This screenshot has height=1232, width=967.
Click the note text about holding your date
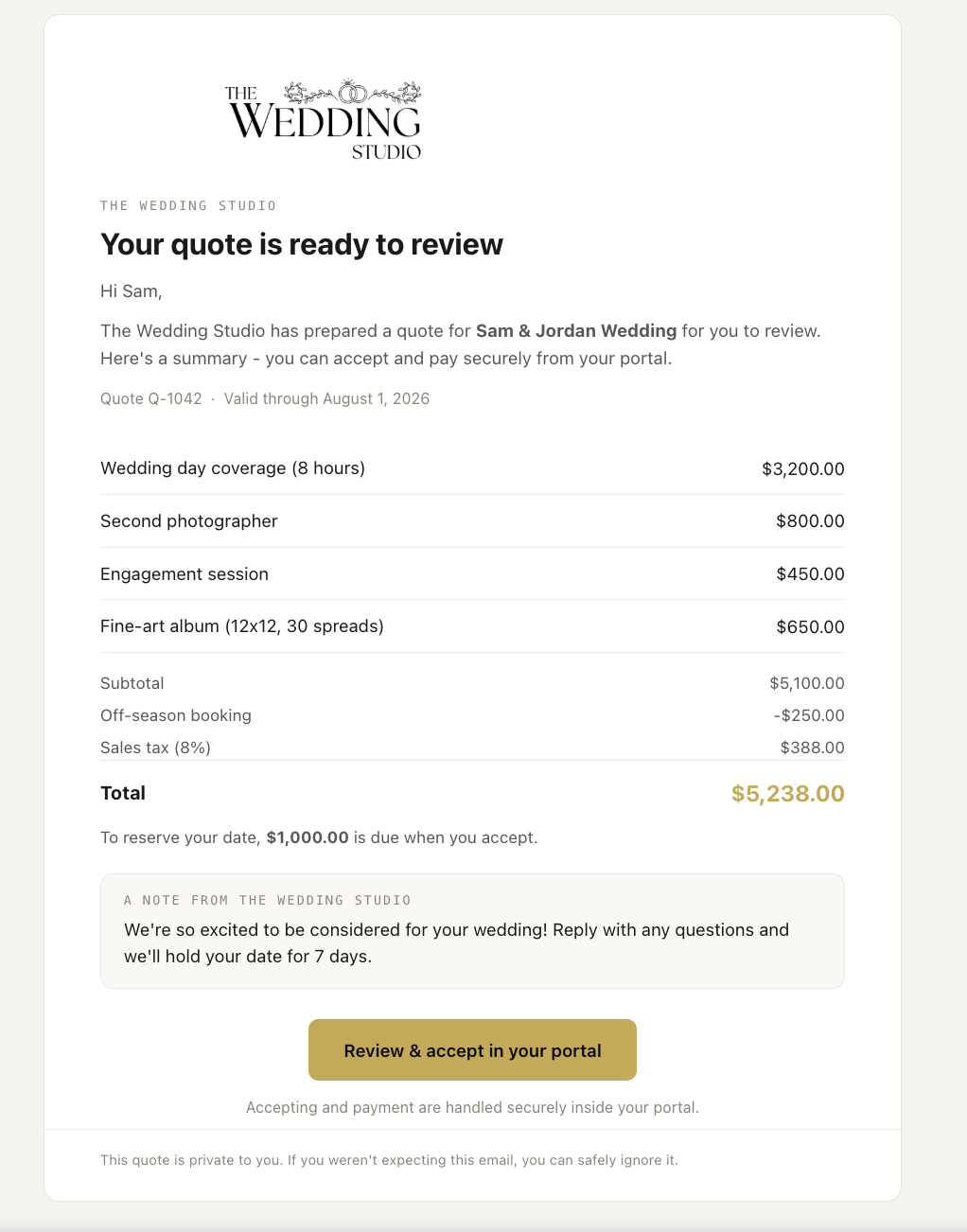click(x=457, y=943)
